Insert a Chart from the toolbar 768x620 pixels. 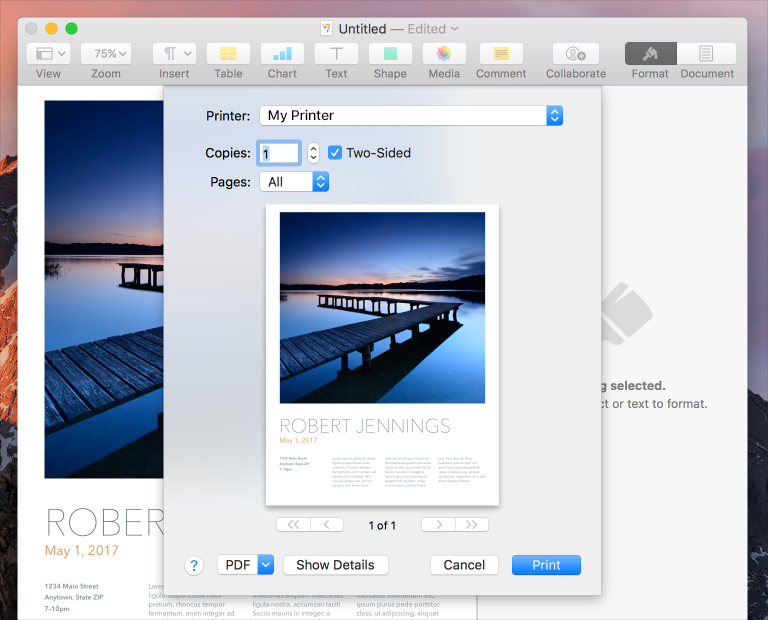pos(282,53)
